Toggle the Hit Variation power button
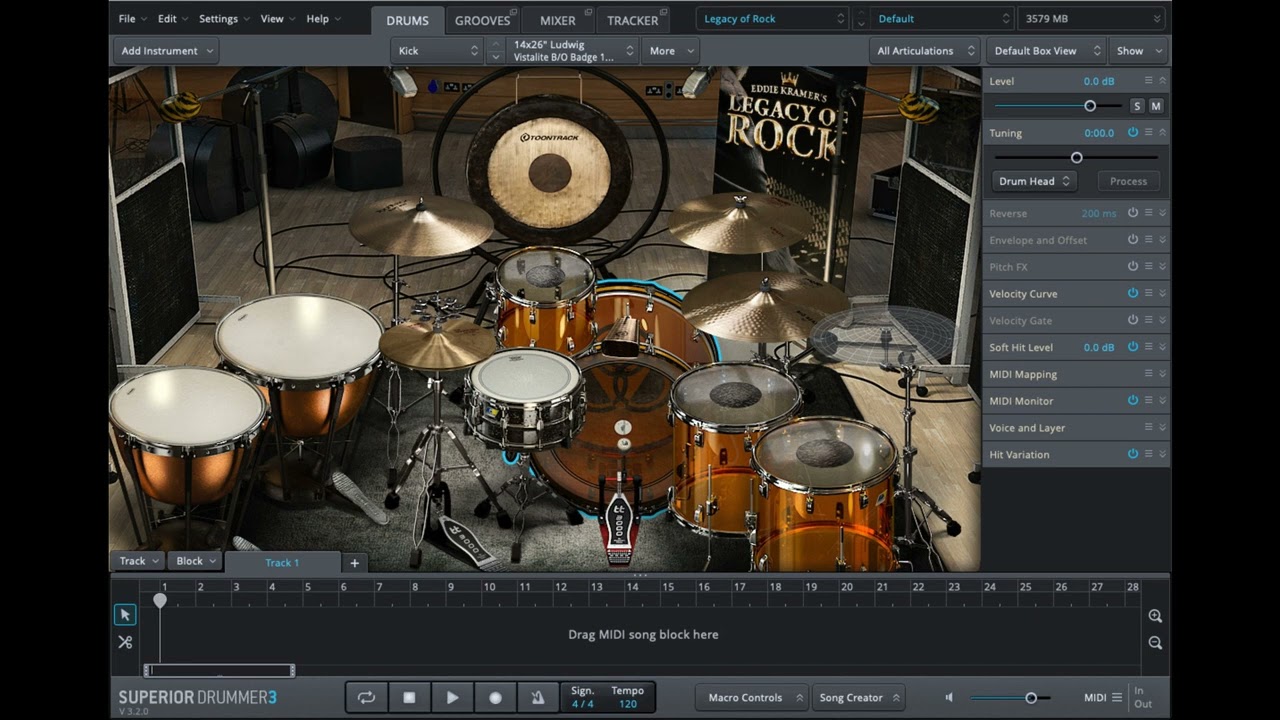Image resolution: width=1280 pixels, height=720 pixels. [1133, 454]
